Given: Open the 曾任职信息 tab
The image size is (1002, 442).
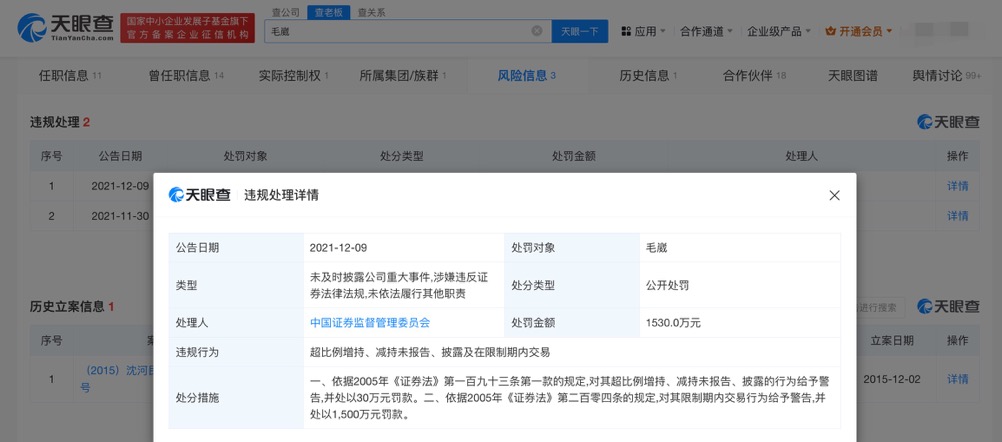Looking at the screenshot, I should [186, 75].
